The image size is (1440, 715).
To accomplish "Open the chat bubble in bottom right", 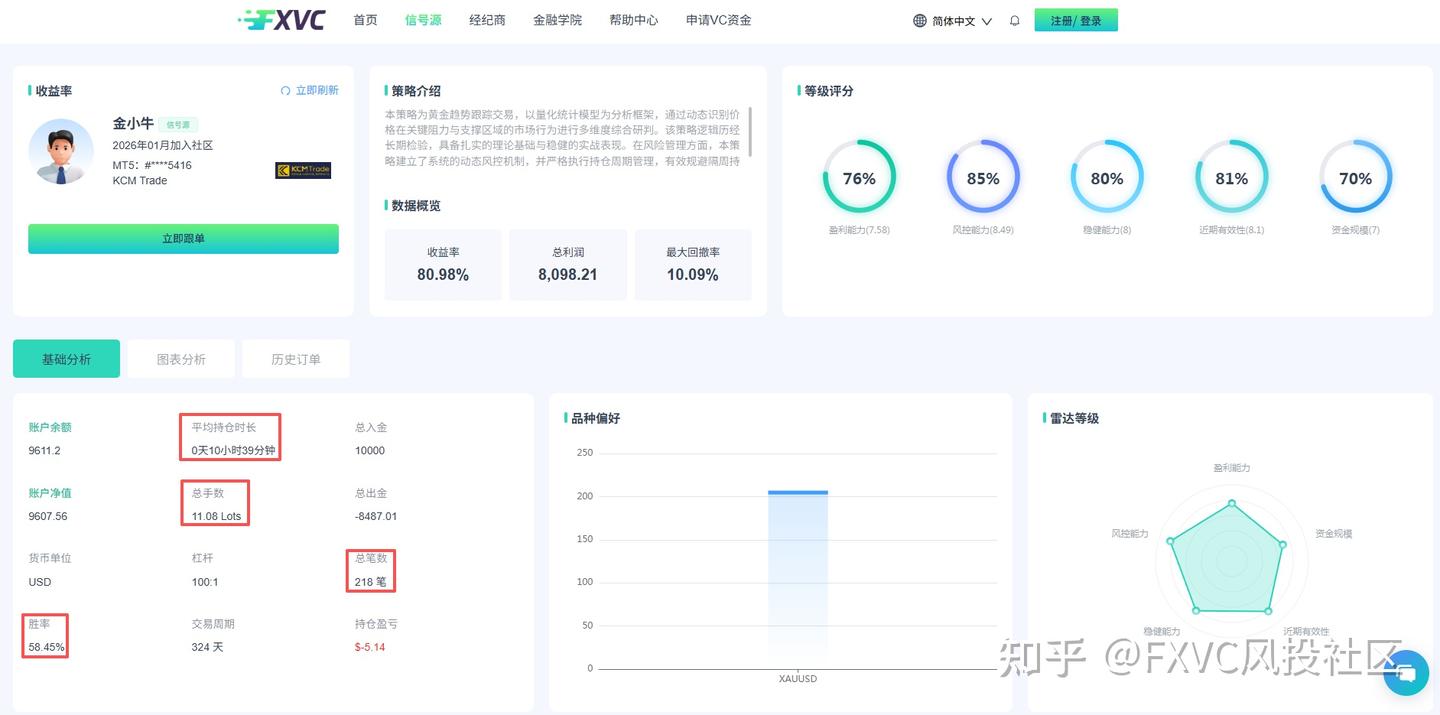I will (x=1406, y=673).
